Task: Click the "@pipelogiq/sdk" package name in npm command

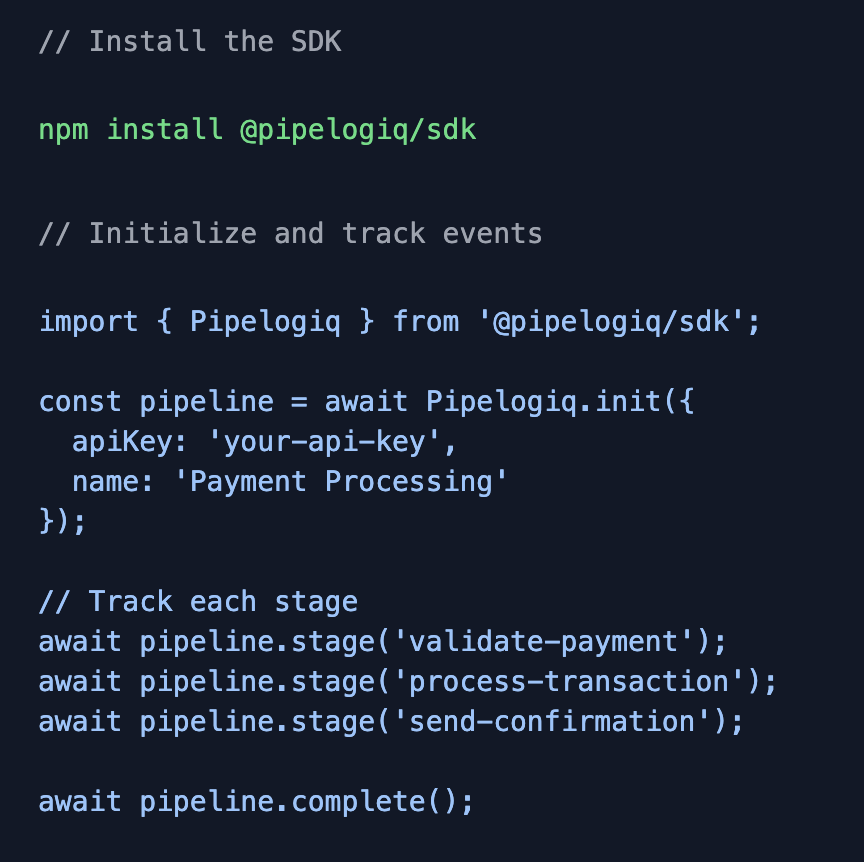Action: (x=358, y=130)
